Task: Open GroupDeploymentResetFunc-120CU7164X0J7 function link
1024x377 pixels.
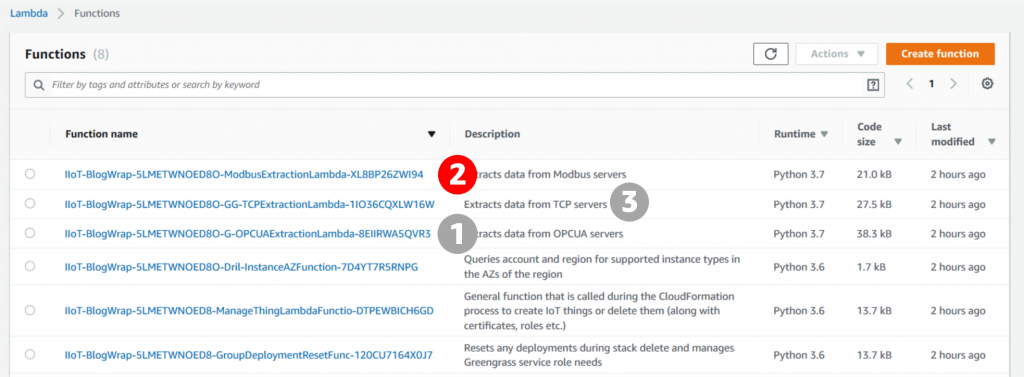Action: point(249,355)
